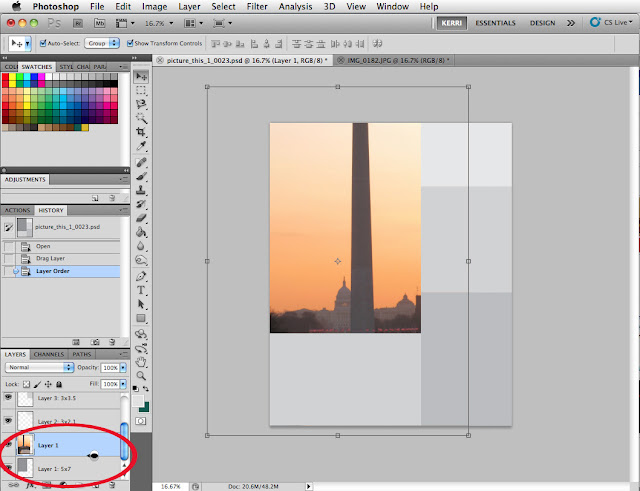Click the CS Live button
The width and height of the screenshot is (640, 491).
[612, 21]
